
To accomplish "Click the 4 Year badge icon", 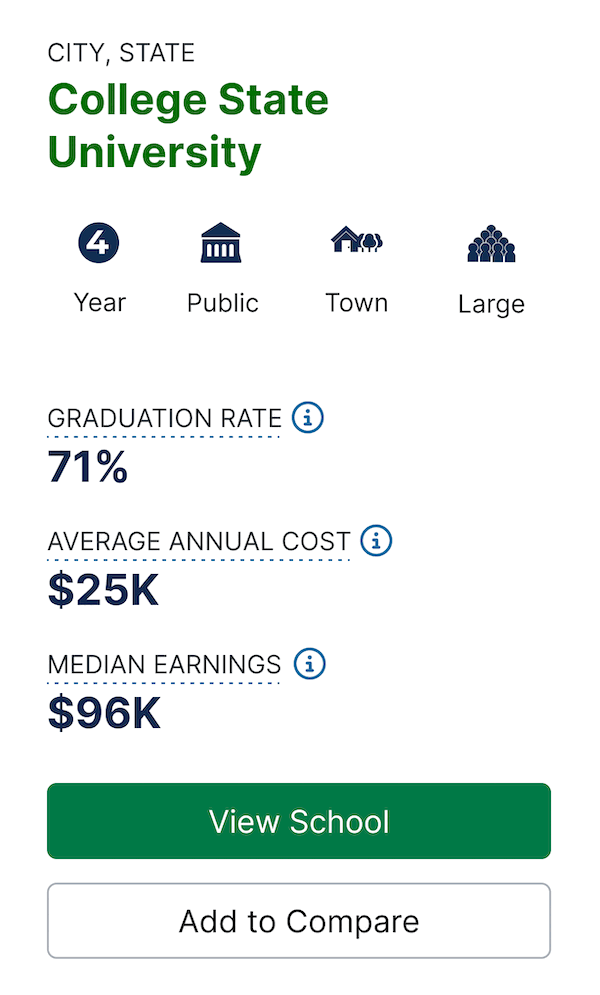I will [99, 242].
